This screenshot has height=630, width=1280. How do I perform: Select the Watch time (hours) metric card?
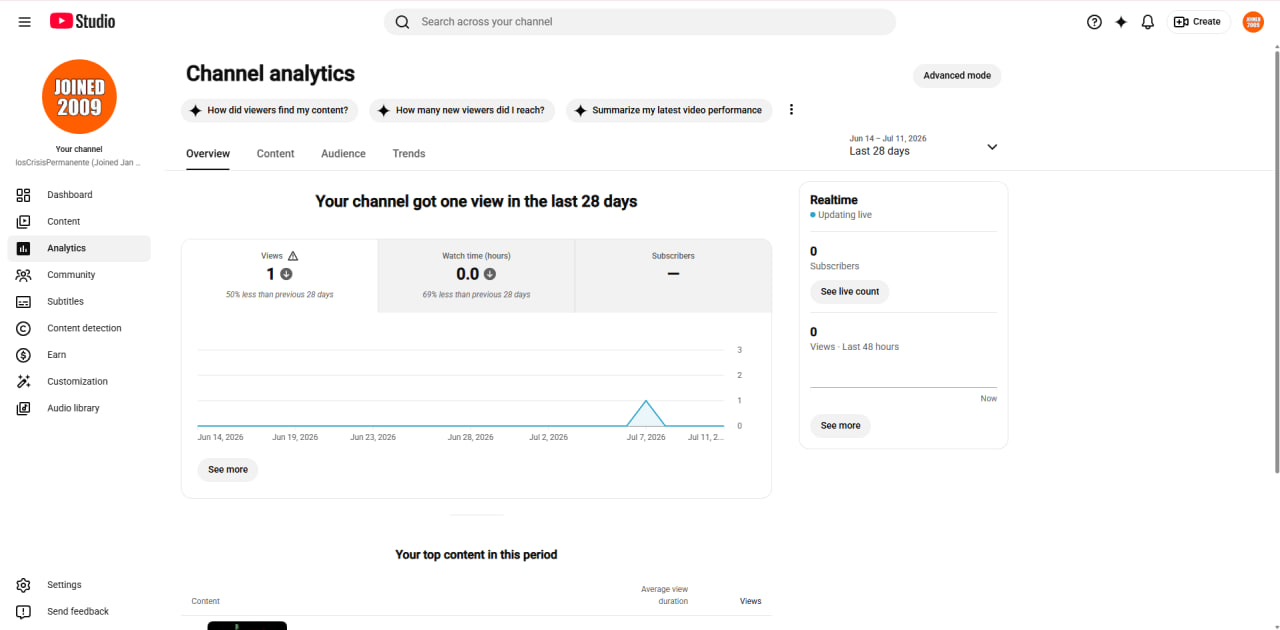pyautogui.click(x=476, y=276)
